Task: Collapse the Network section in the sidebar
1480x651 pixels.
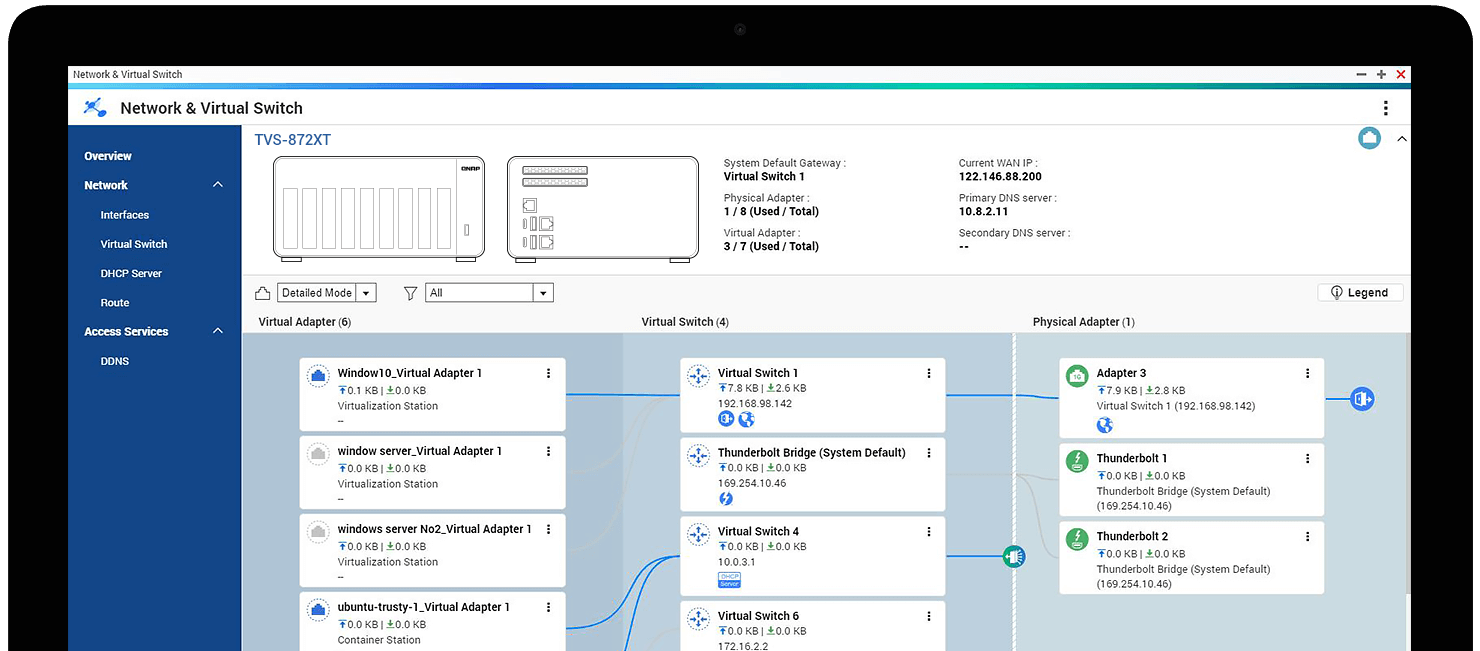Action: coord(218,185)
